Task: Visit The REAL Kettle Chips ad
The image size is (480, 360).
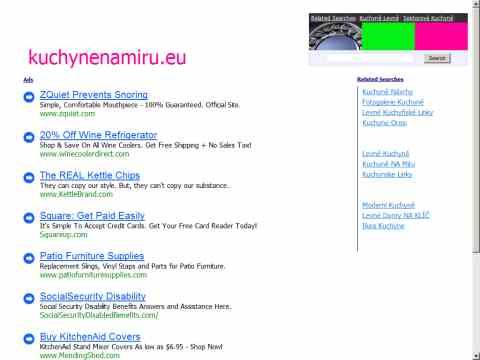Action: point(90,176)
